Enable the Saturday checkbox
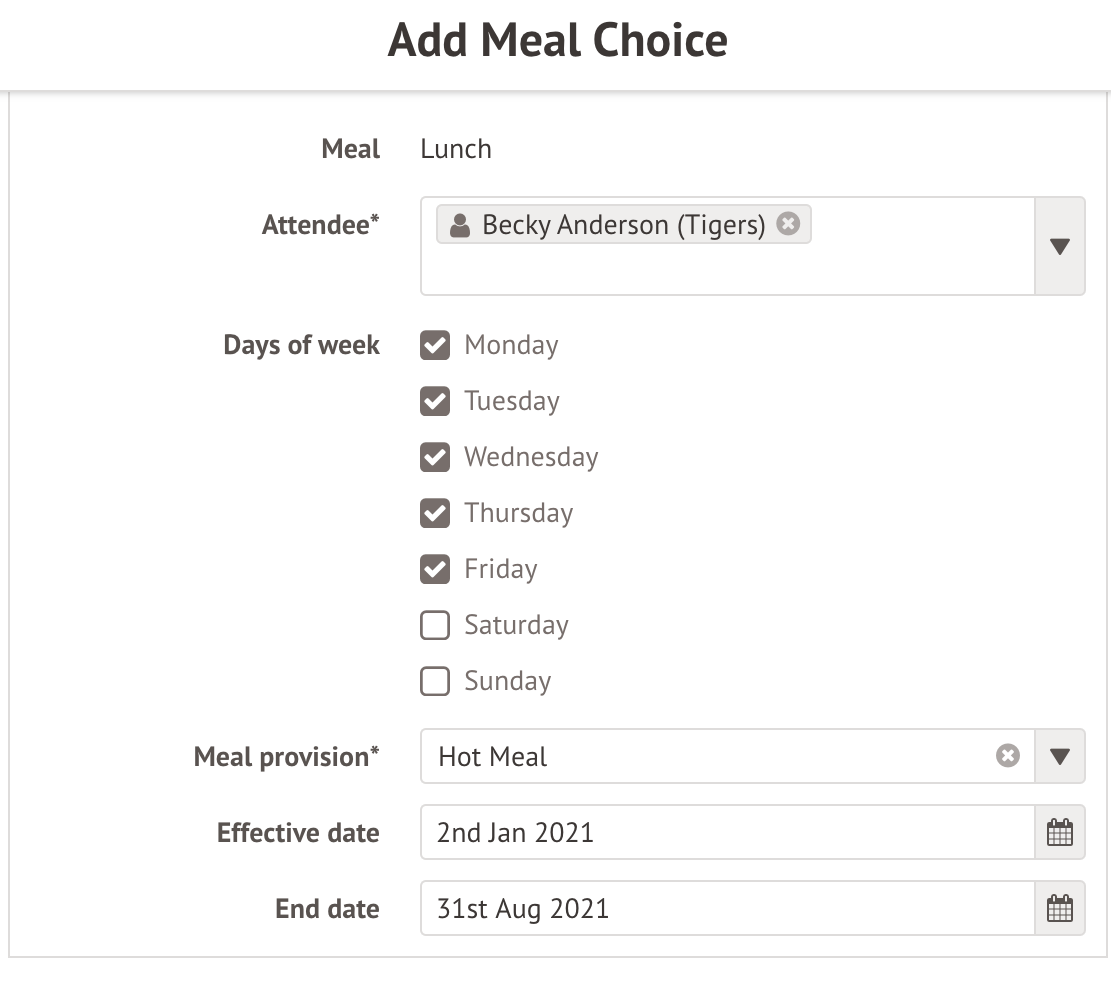The width and height of the screenshot is (1111, 1000). pos(435,626)
